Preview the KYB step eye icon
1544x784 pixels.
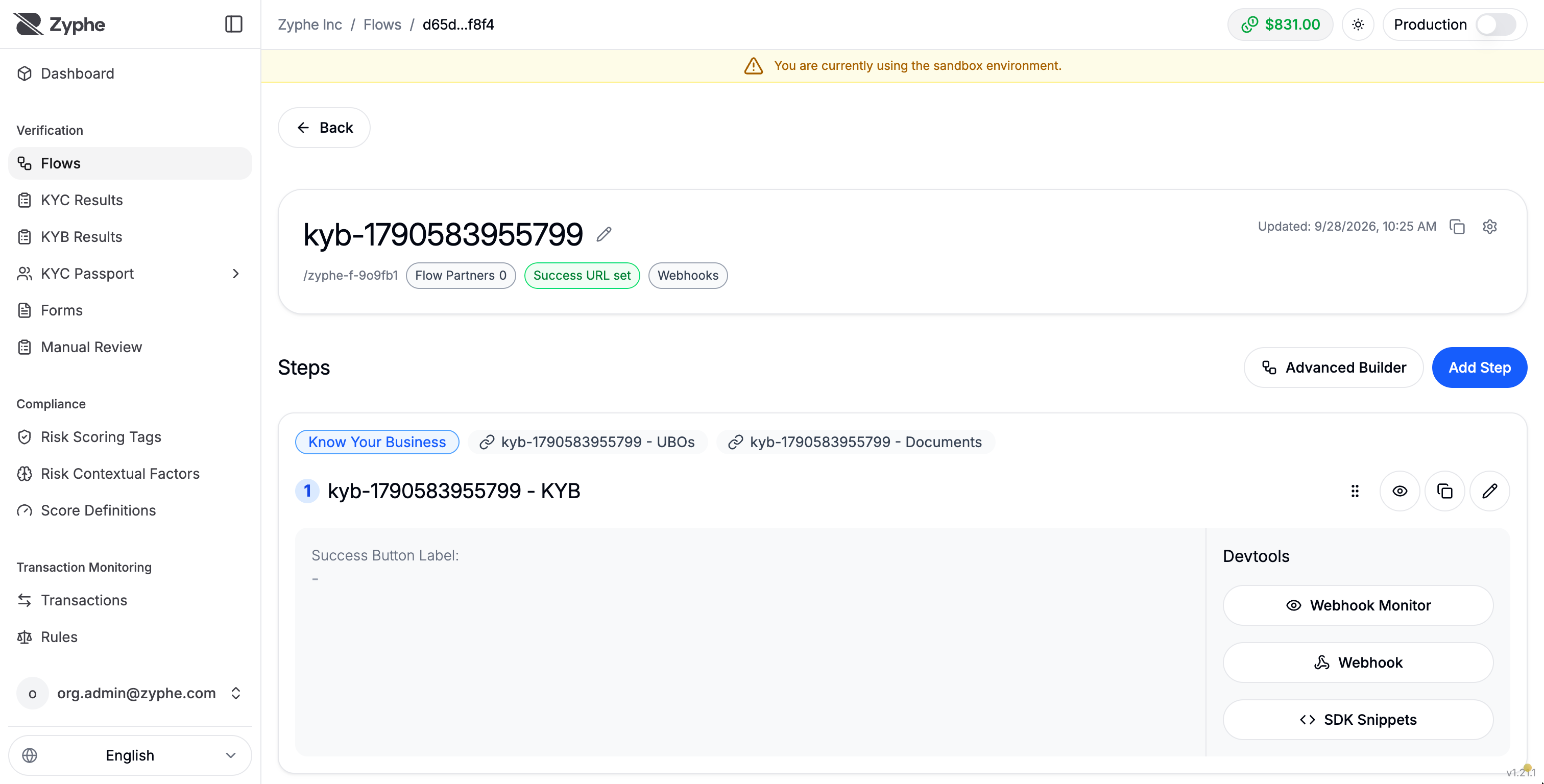[1400, 491]
